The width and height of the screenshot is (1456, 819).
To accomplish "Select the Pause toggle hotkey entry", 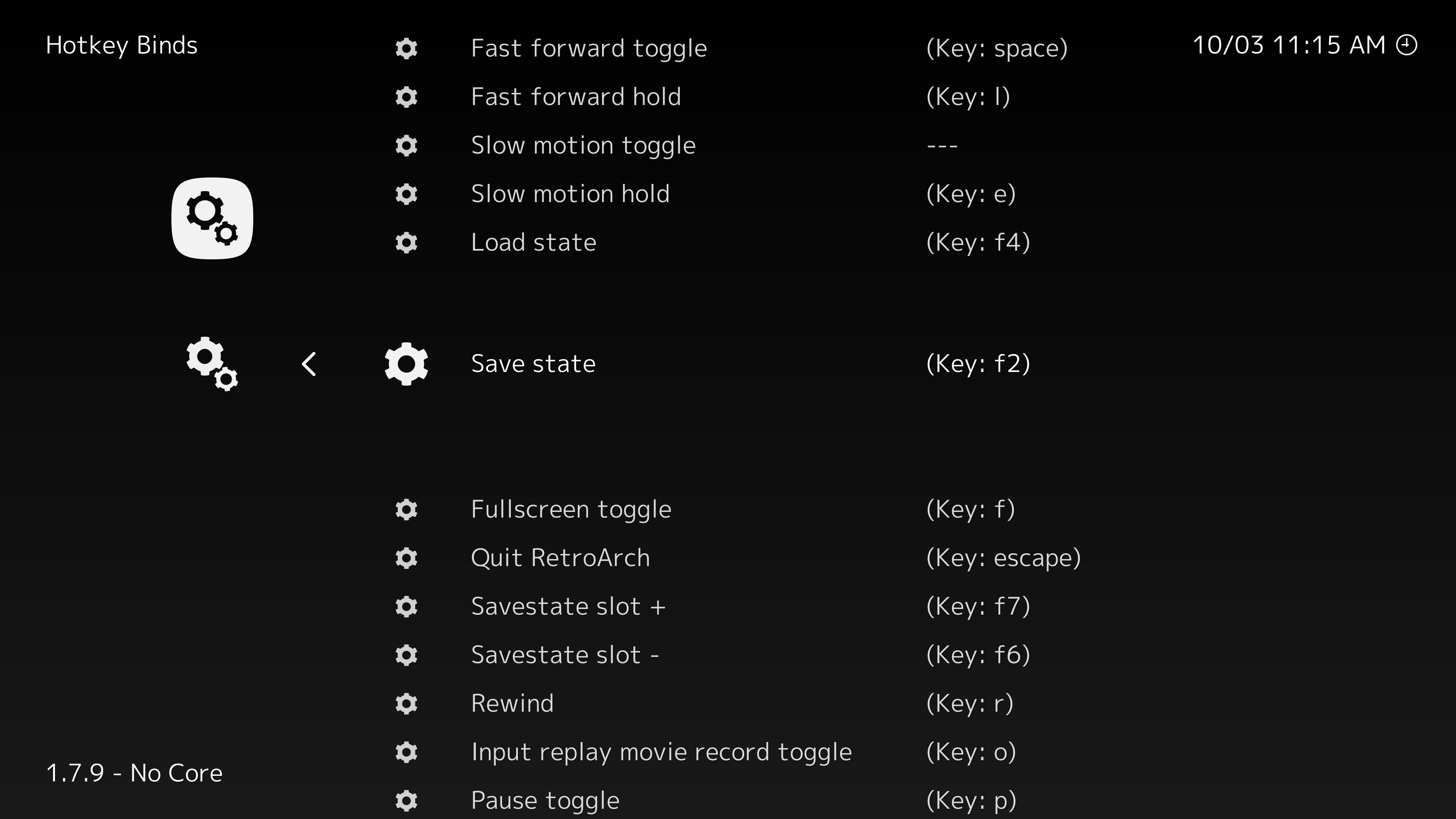I will [x=545, y=801].
